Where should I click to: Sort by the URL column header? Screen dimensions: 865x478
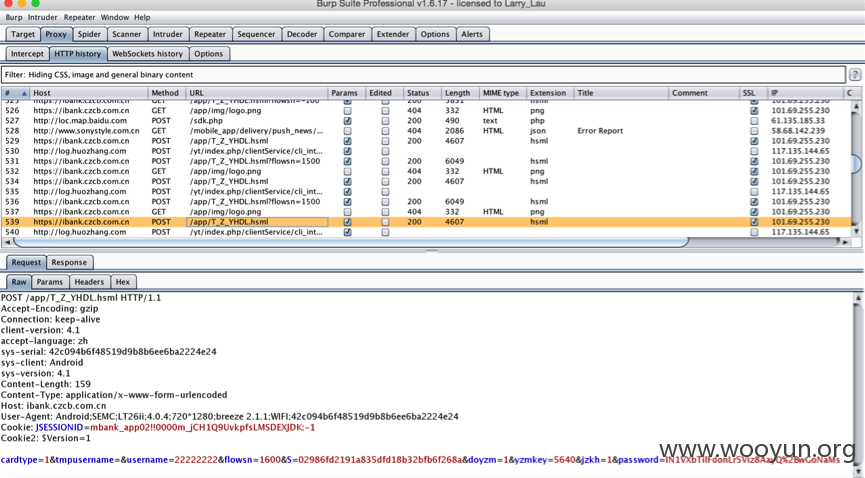[257, 93]
